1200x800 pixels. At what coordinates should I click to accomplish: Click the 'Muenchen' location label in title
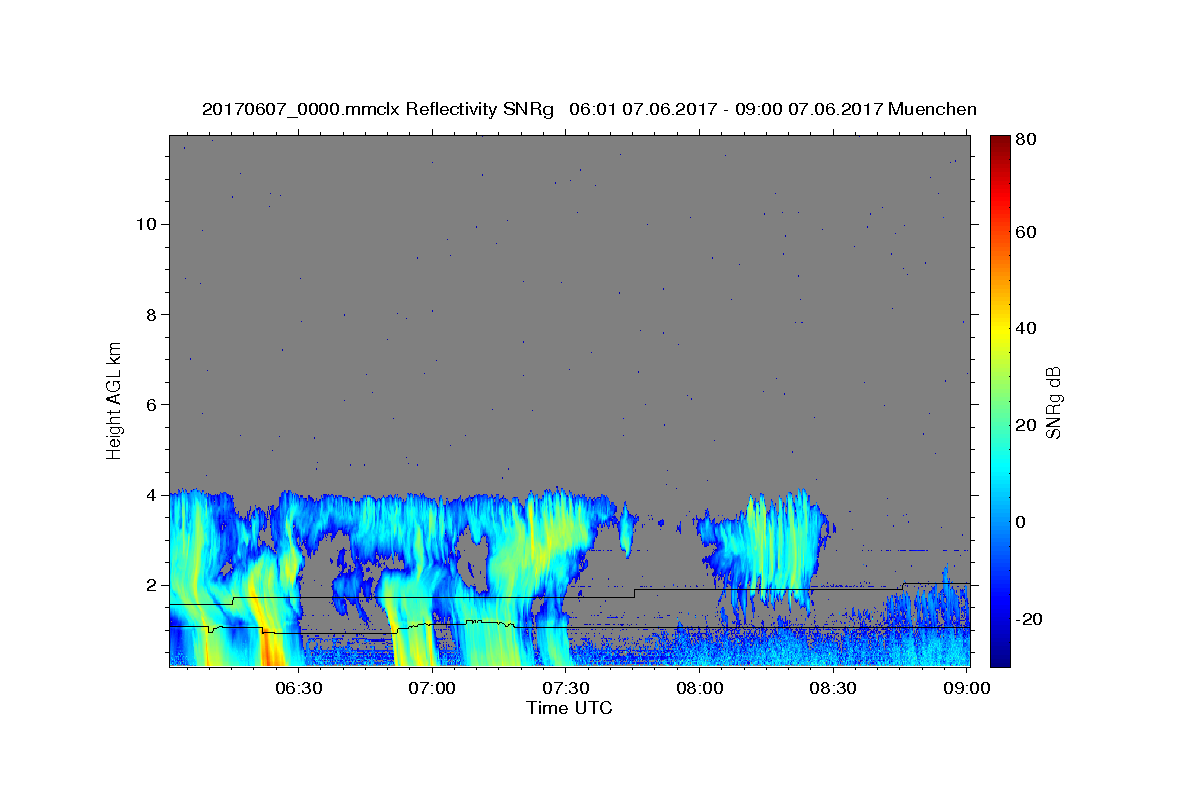[x=931, y=109]
